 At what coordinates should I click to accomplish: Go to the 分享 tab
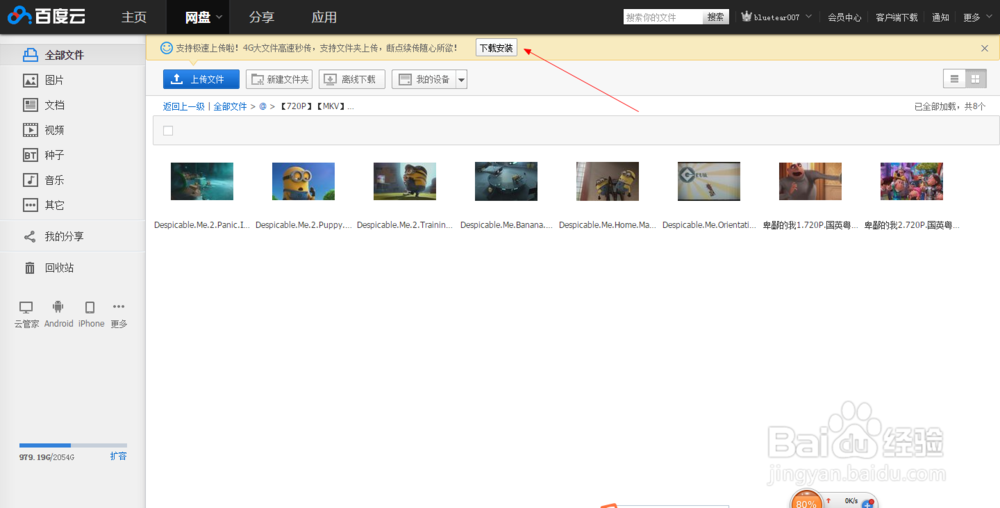pyautogui.click(x=261, y=17)
